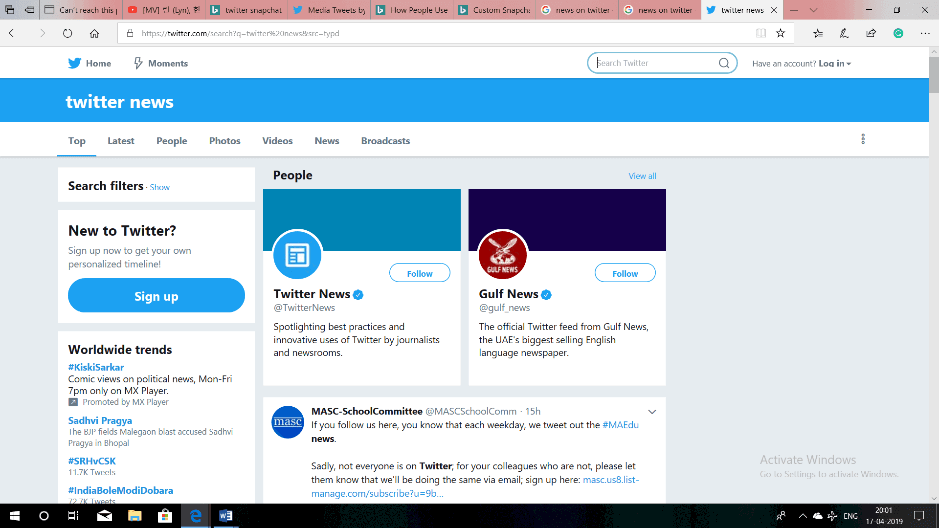Switch to the People tab
Image resolution: width=939 pixels, height=528 pixels.
pyautogui.click(x=172, y=141)
